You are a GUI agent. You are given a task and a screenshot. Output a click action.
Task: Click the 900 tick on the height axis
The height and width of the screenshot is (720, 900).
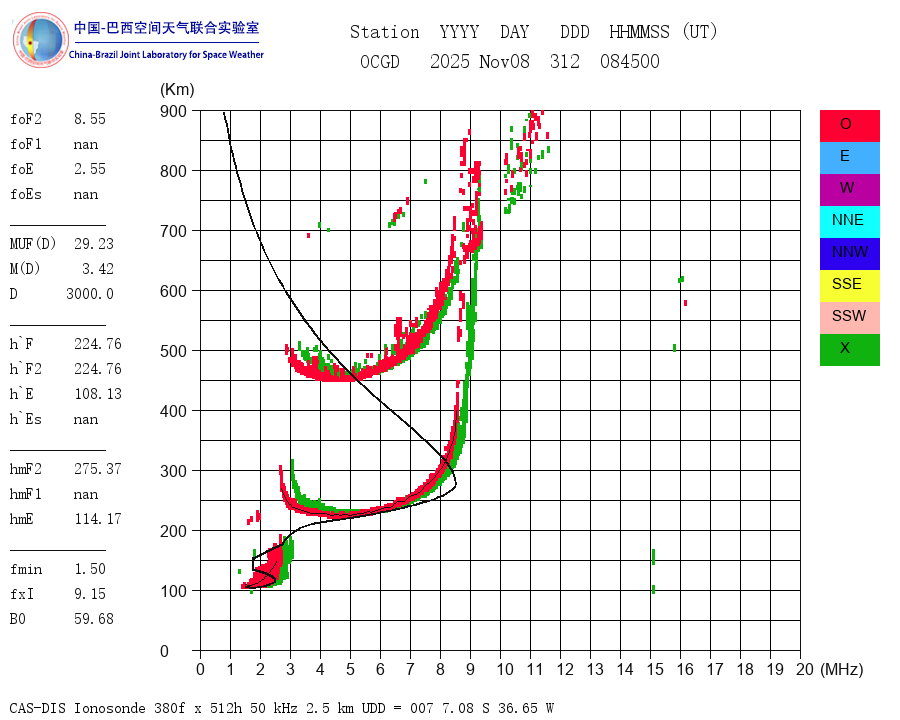click(173, 111)
